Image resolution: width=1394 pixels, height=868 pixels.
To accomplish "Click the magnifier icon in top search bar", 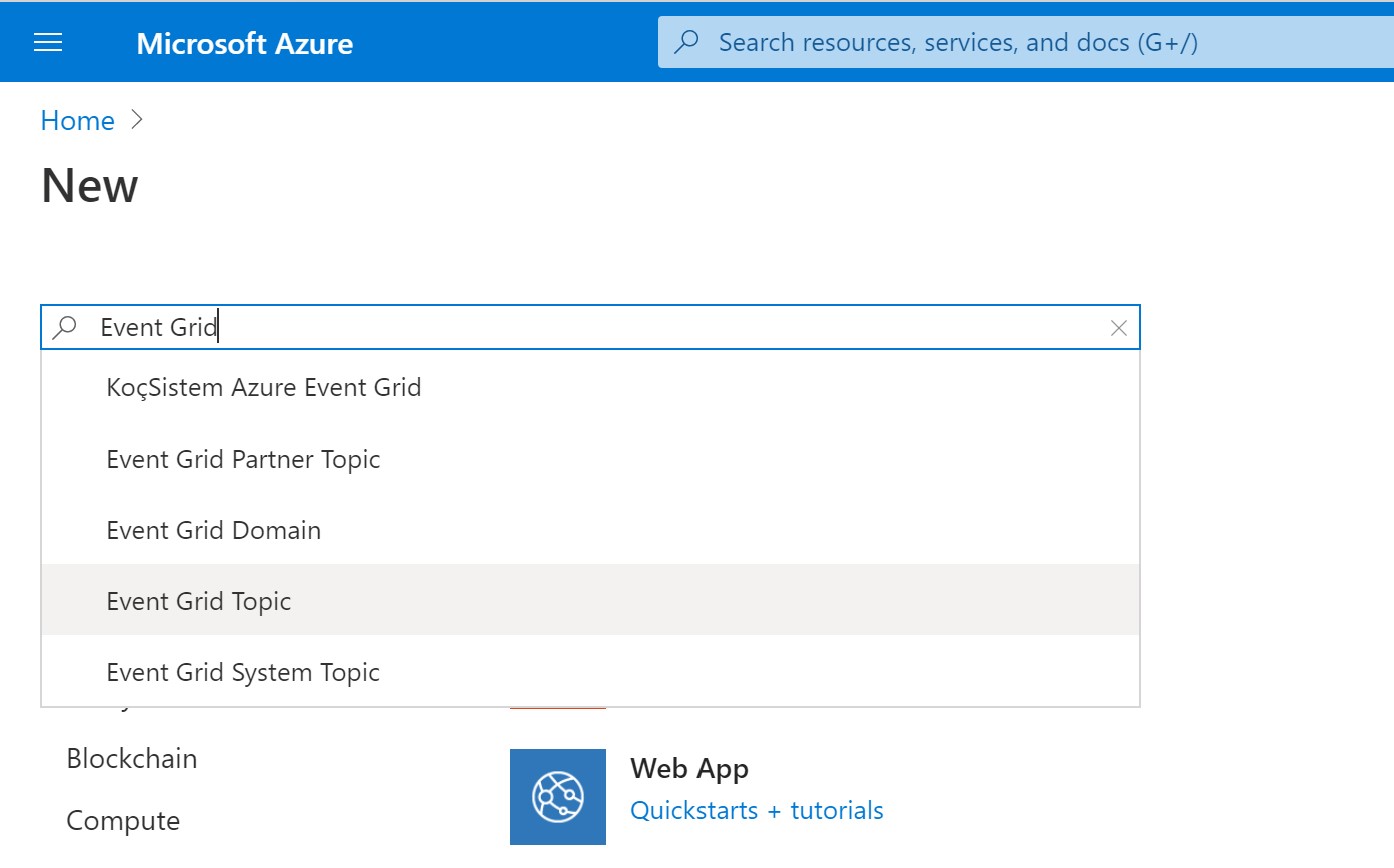I will coord(687,42).
